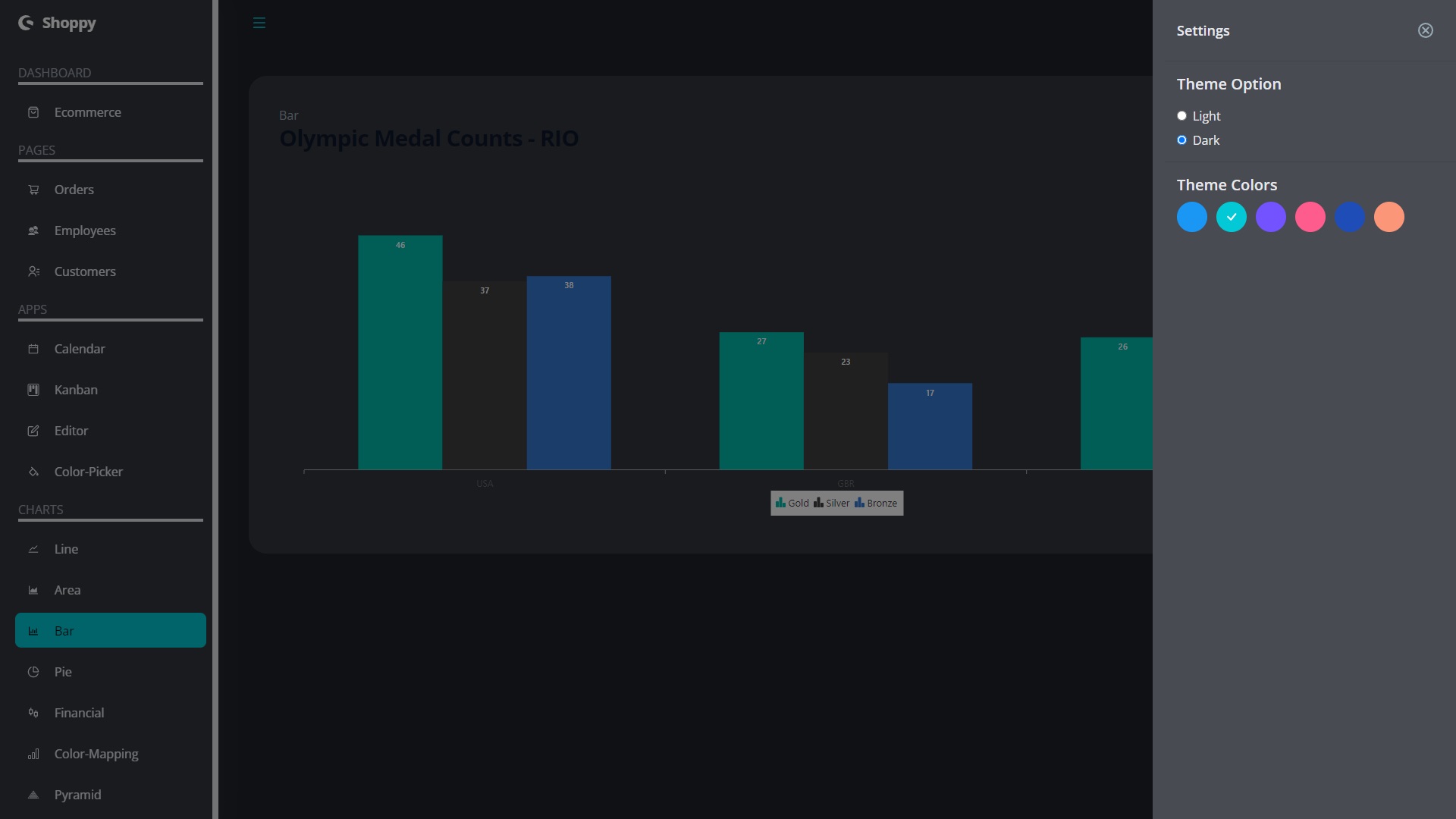Click the USA Gold bar showing 46
This screenshot has height=819, width=1456.
[400, 353]
